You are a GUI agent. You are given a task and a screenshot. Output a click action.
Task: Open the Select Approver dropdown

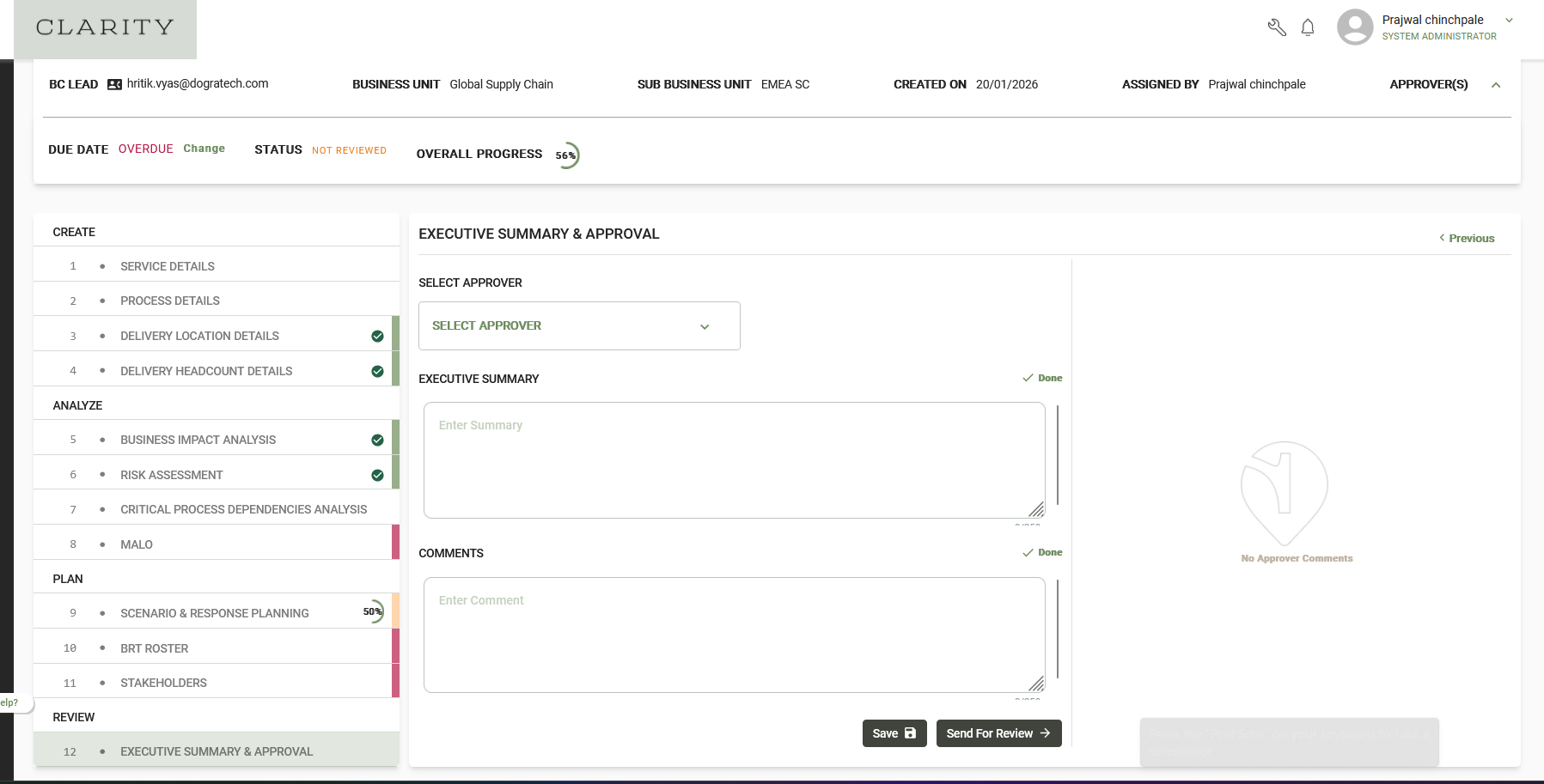click(579, 325)
